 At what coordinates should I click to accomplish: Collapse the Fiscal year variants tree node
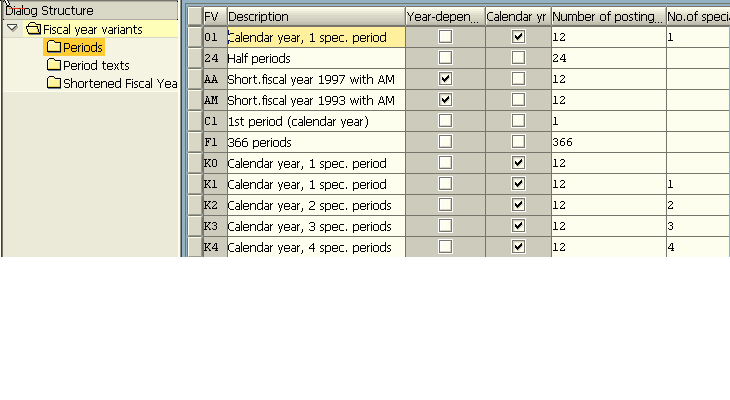click(x=13, y=28)
